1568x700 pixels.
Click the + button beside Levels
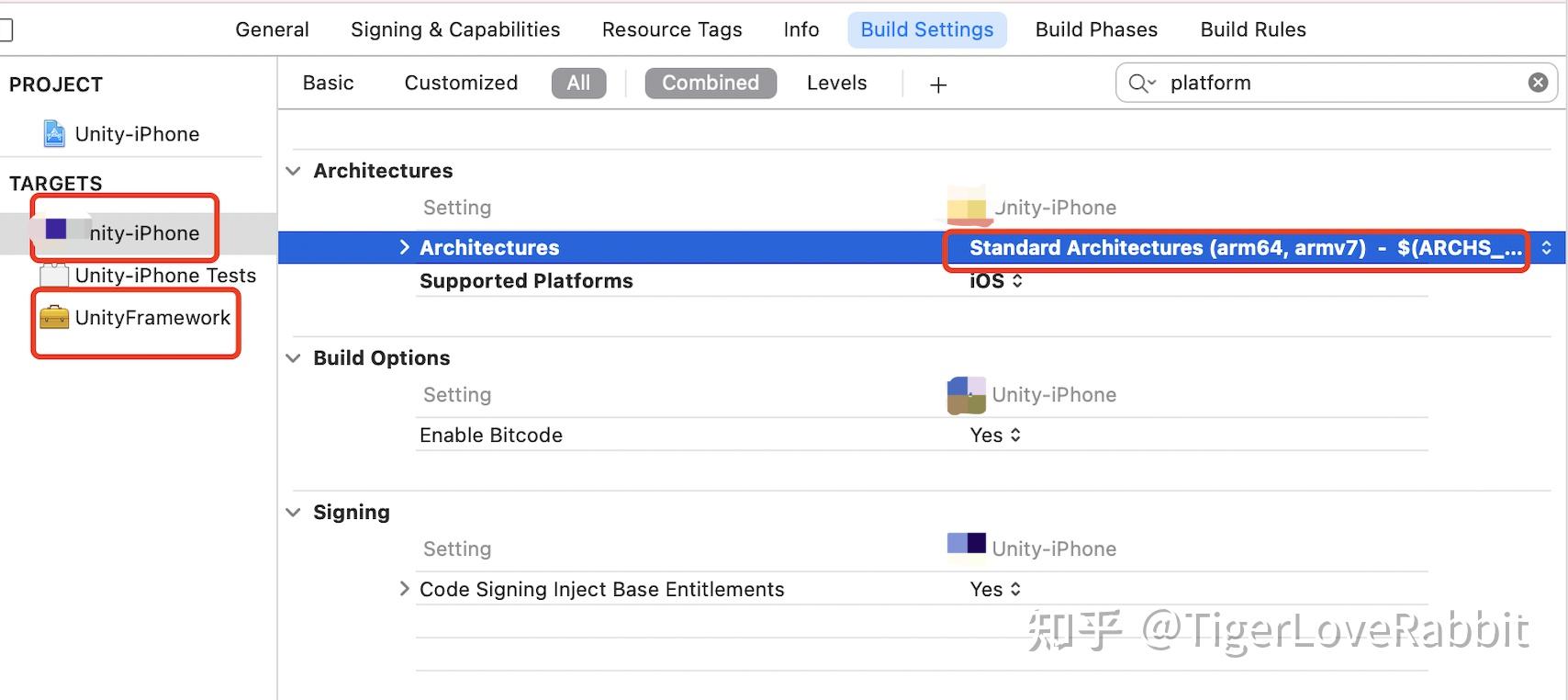pyautogui.click(x=937, y=84)
